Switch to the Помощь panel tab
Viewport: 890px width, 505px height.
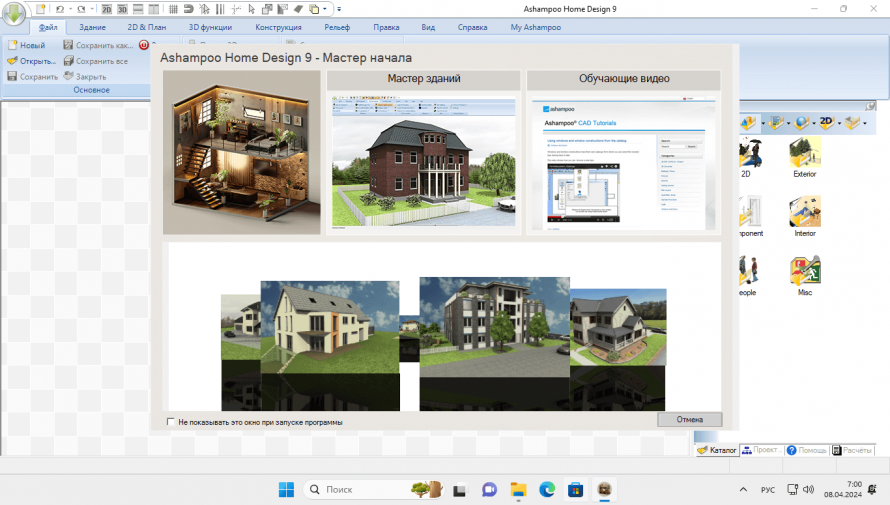[x=807, y=450]
